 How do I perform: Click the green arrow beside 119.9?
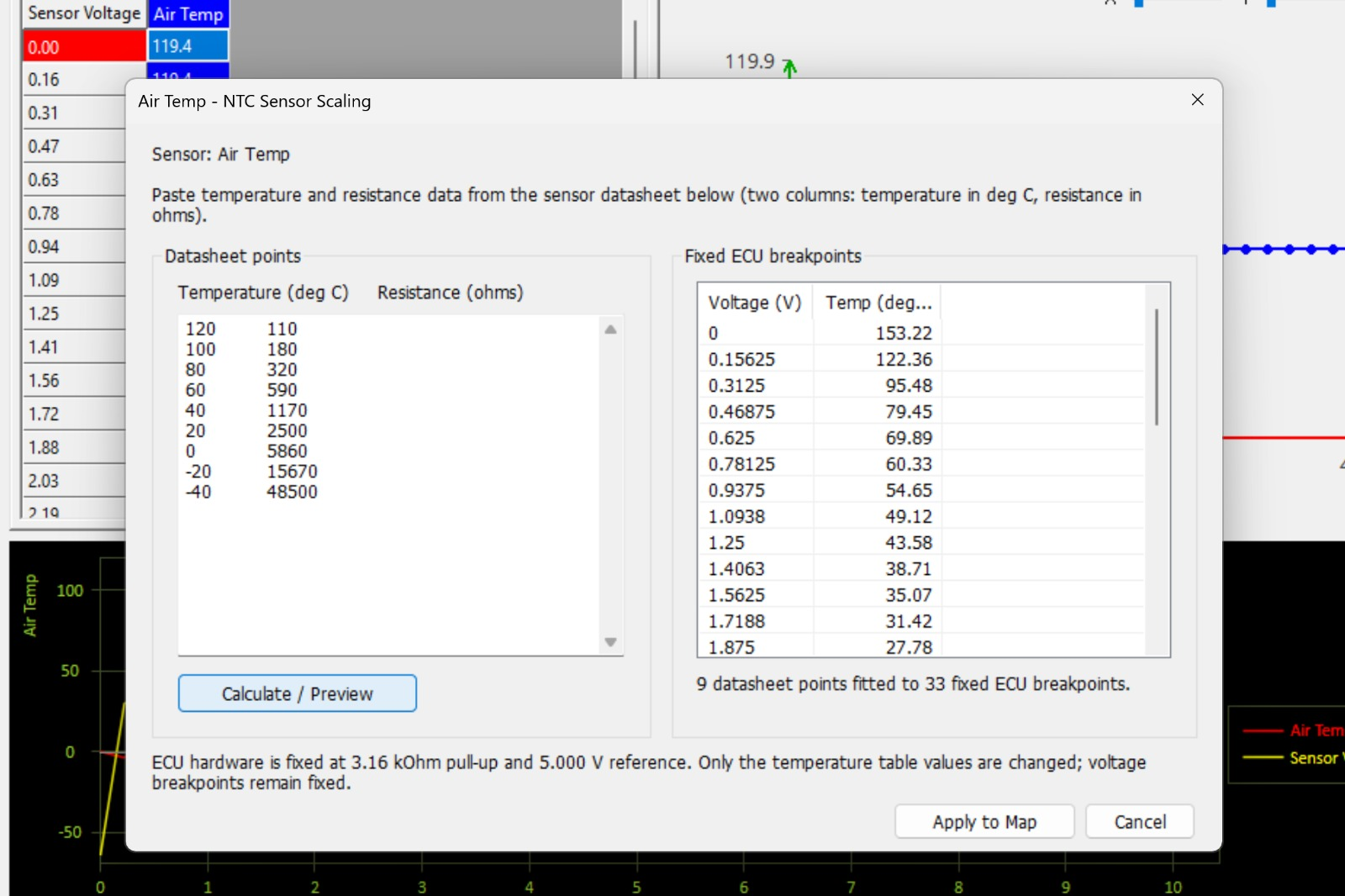[x=789, y=68]
